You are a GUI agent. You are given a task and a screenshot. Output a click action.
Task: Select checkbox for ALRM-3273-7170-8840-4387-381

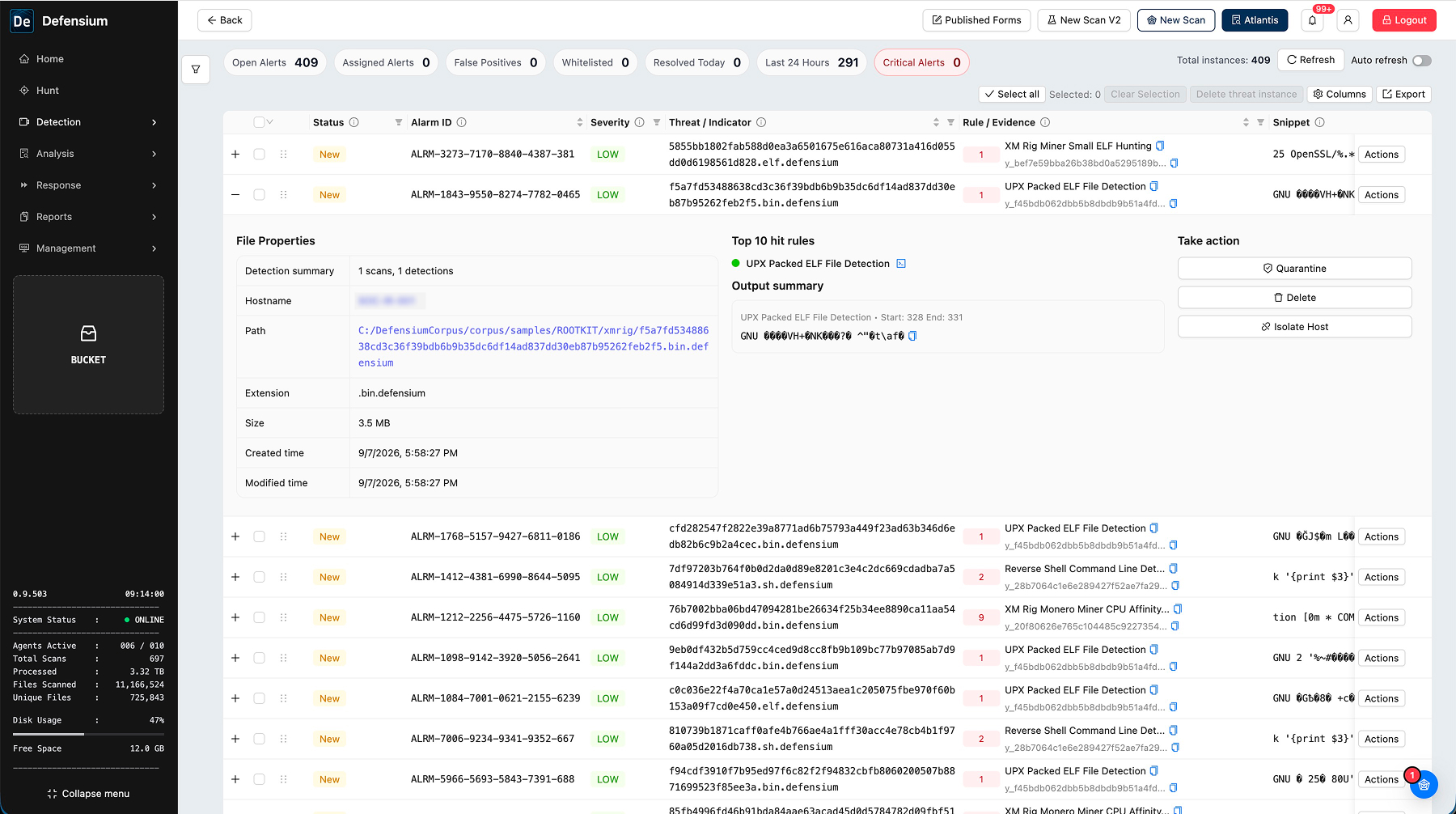259,154
